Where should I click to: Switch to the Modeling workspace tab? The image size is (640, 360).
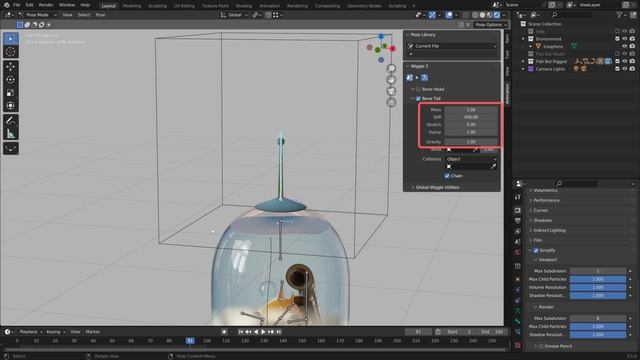point(132,6)
